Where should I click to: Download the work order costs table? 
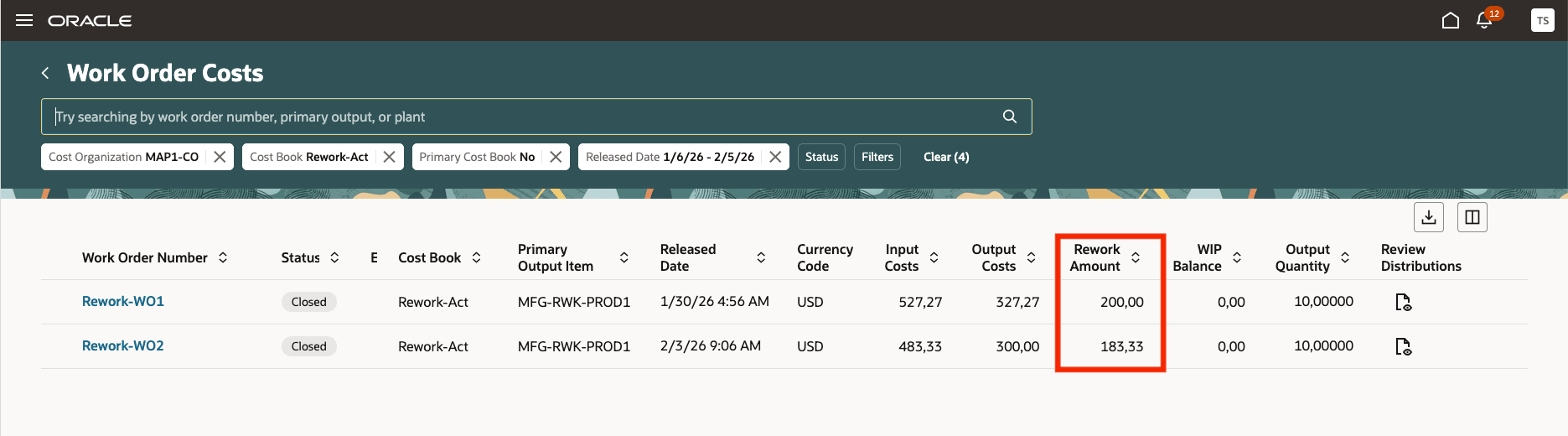tap(1429, 218)
